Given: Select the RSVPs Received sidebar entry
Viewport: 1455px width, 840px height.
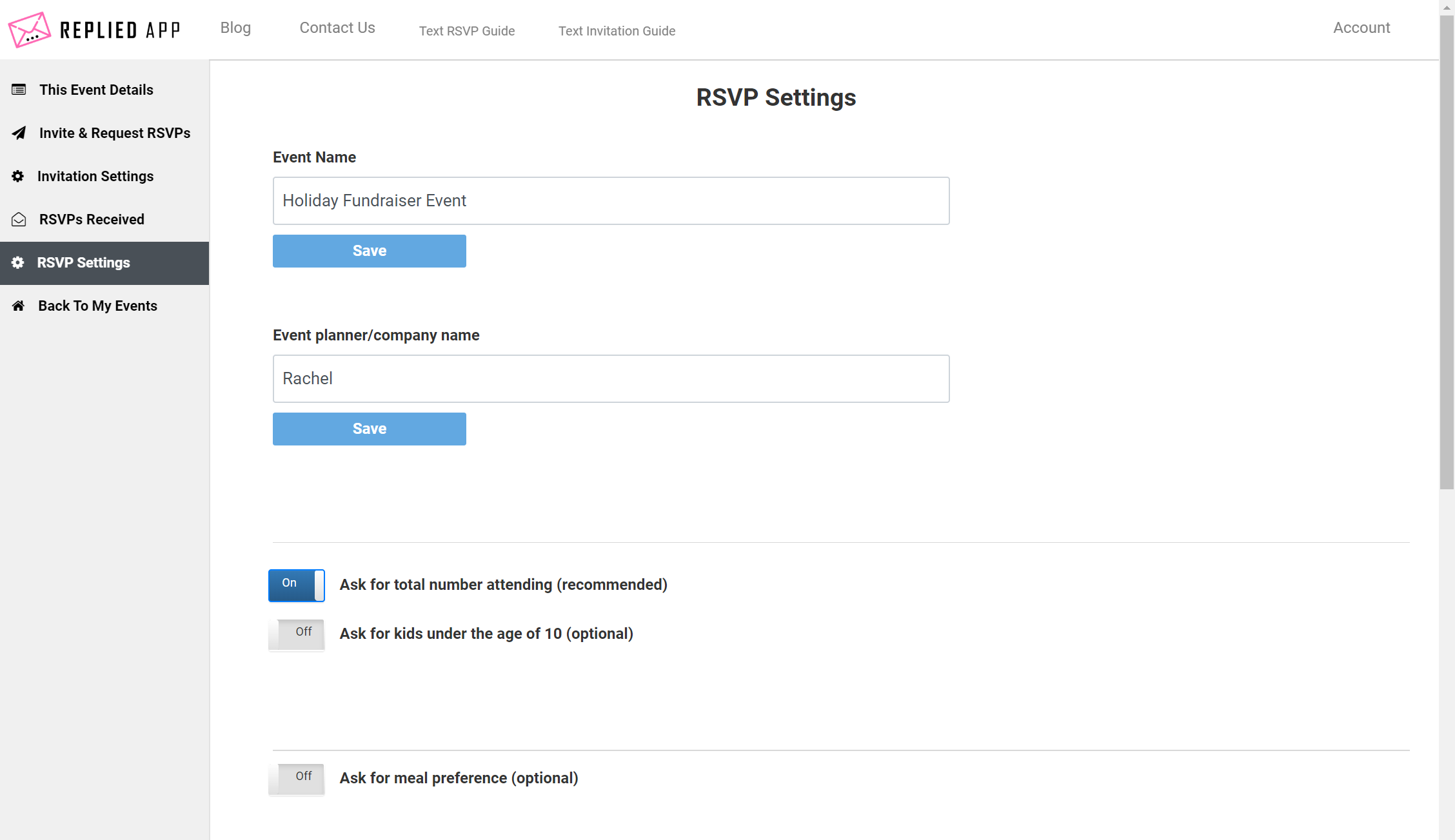Looking at the screenshot, I should 92,219.
